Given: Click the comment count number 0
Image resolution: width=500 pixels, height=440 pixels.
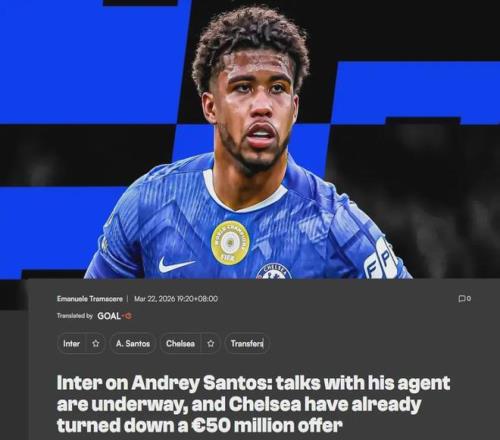Looking at the screenshot, I should pyautogui.click(x=469, y=298).
